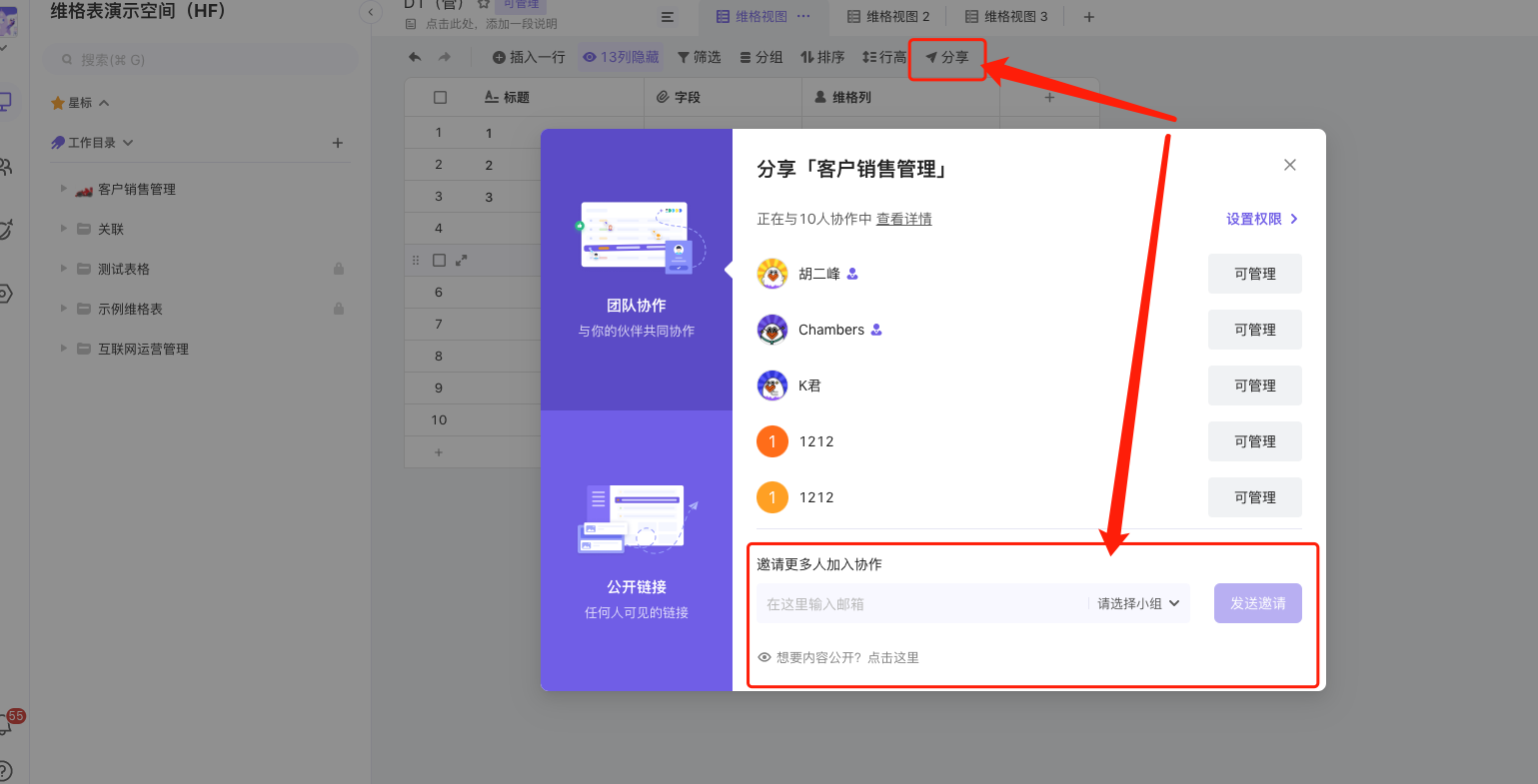Click the 维格列 member column header
This screenshot has height=784, width=1538.
(x=901, y=97)
